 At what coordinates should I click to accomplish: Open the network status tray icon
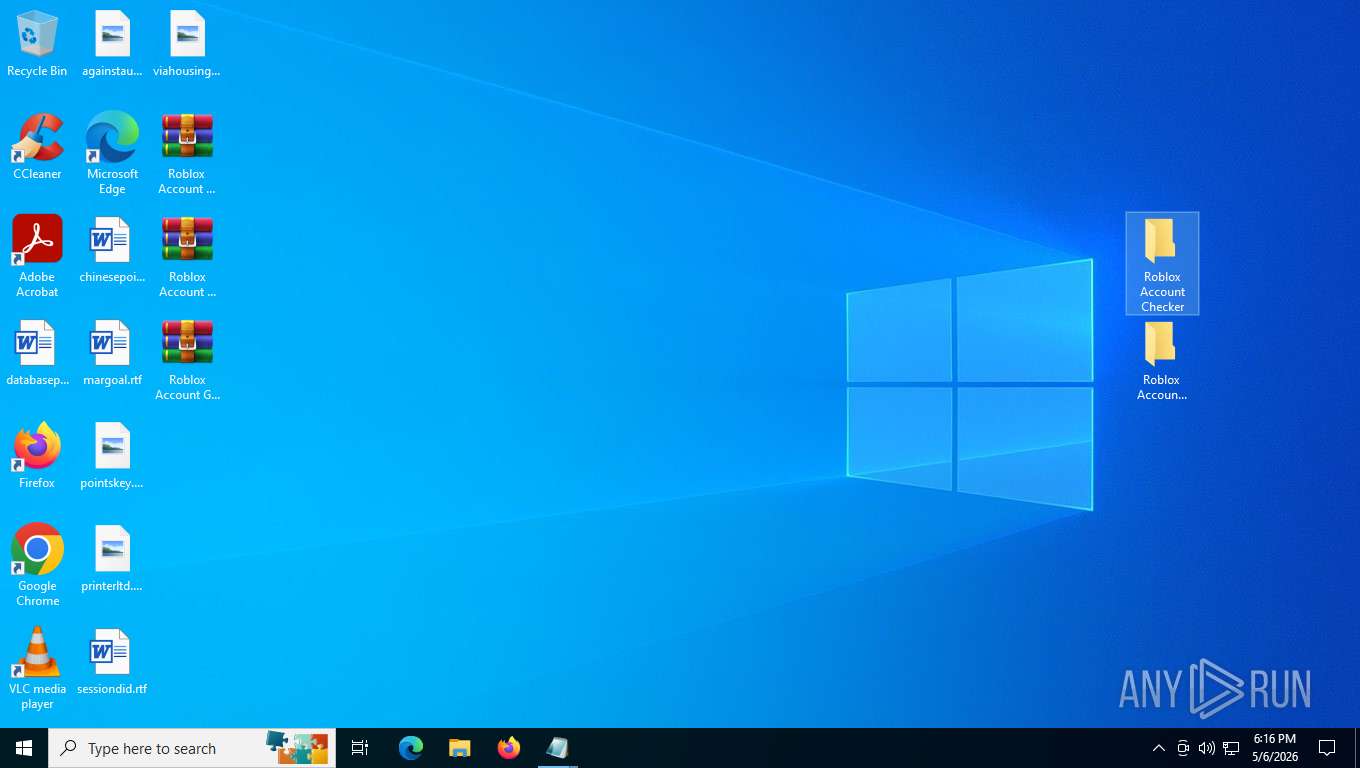[x=1231, y=748]
